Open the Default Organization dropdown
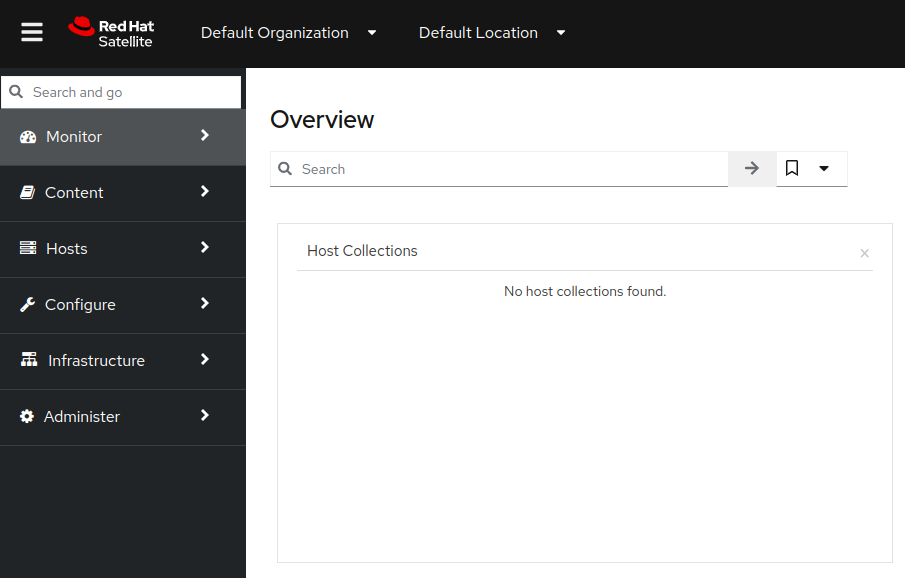 289,33
